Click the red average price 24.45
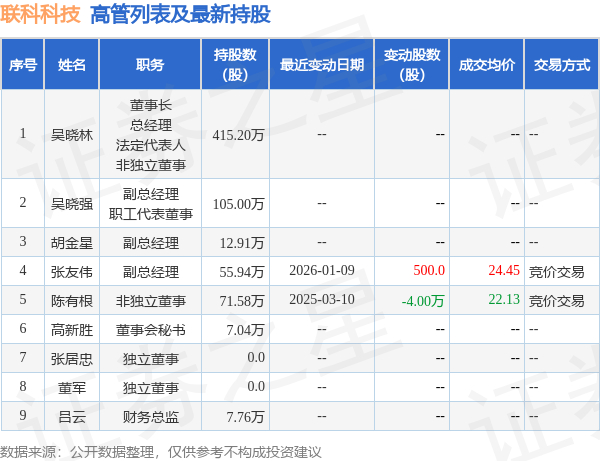The image size is (600, 461). coord(504,270)
